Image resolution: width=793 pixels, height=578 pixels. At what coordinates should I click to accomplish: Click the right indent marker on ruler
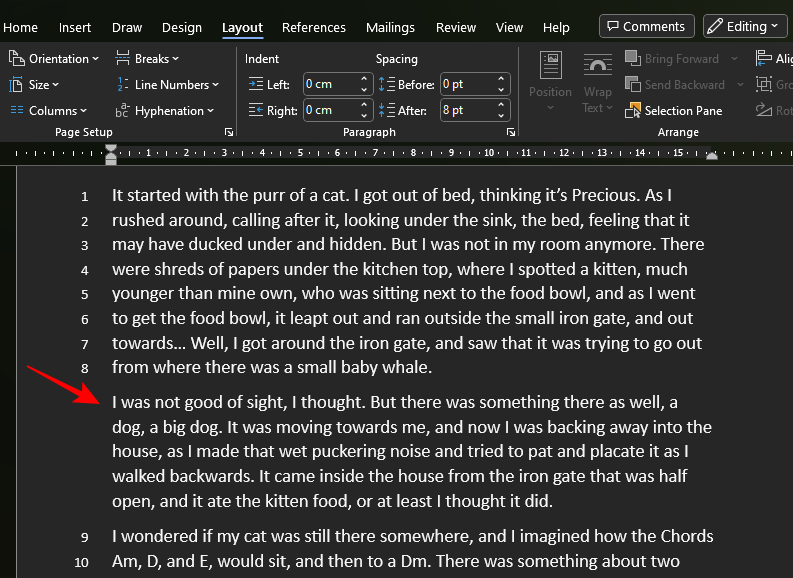712,156
